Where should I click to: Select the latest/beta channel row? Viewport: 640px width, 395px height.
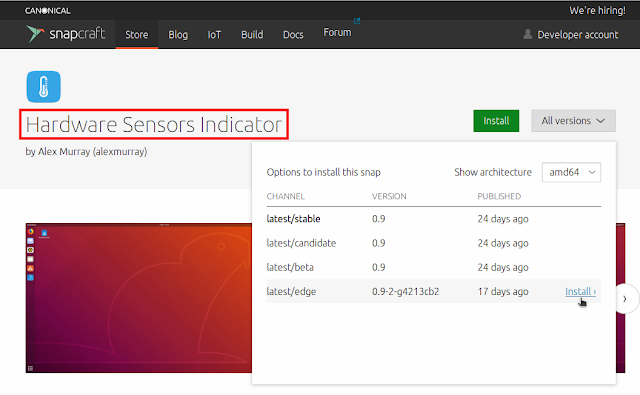point(433,267)
